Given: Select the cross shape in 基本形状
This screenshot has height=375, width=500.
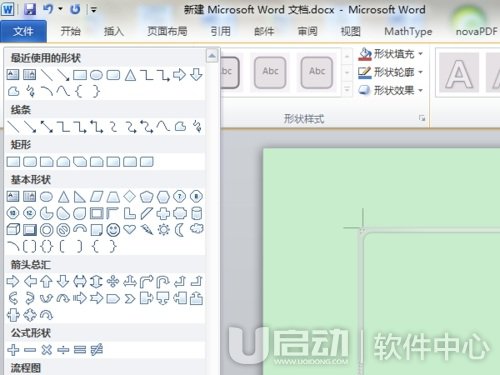Looking at the screenshot, I should [163, 213].
